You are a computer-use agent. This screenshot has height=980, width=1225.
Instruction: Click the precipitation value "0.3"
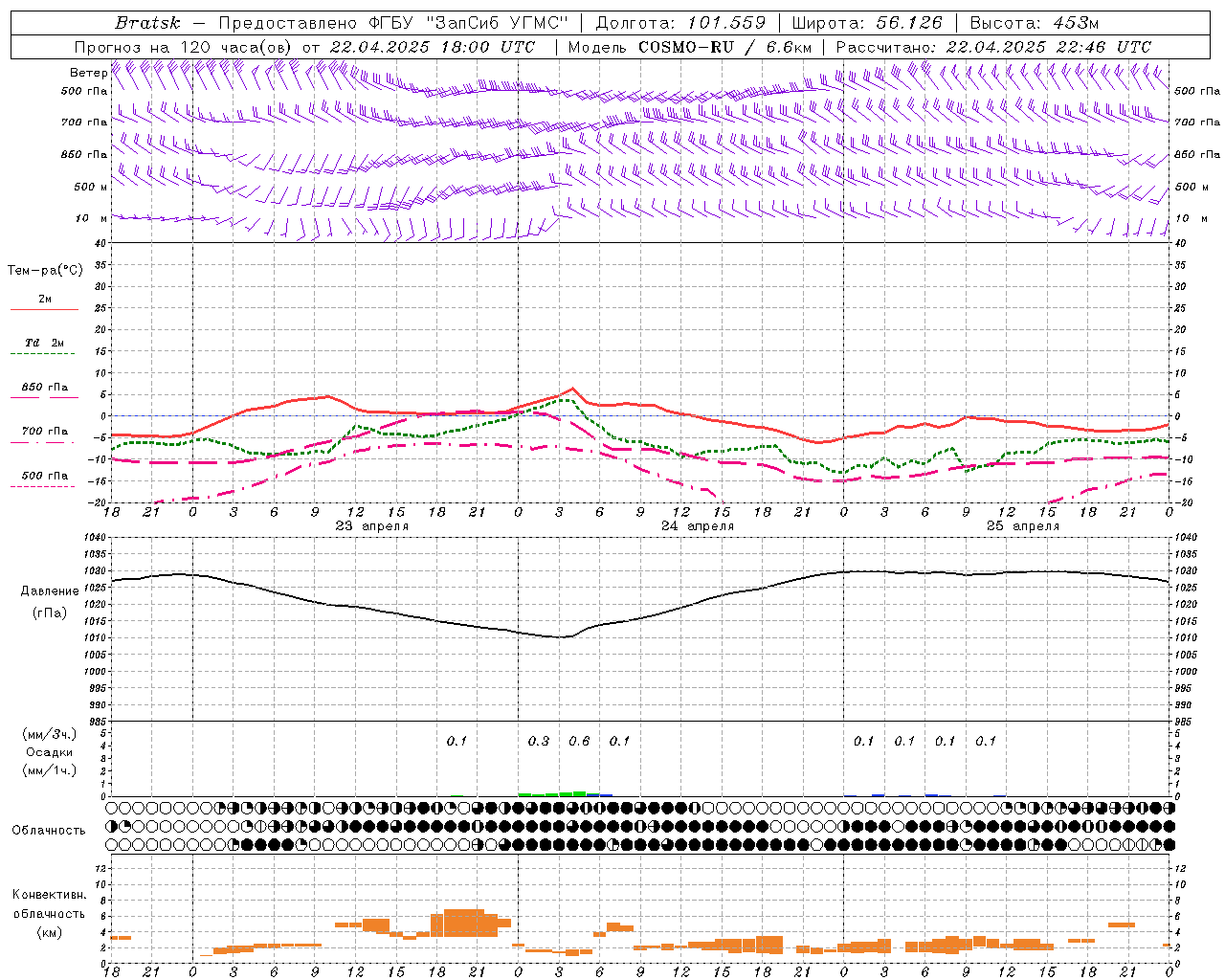[539, 741]
